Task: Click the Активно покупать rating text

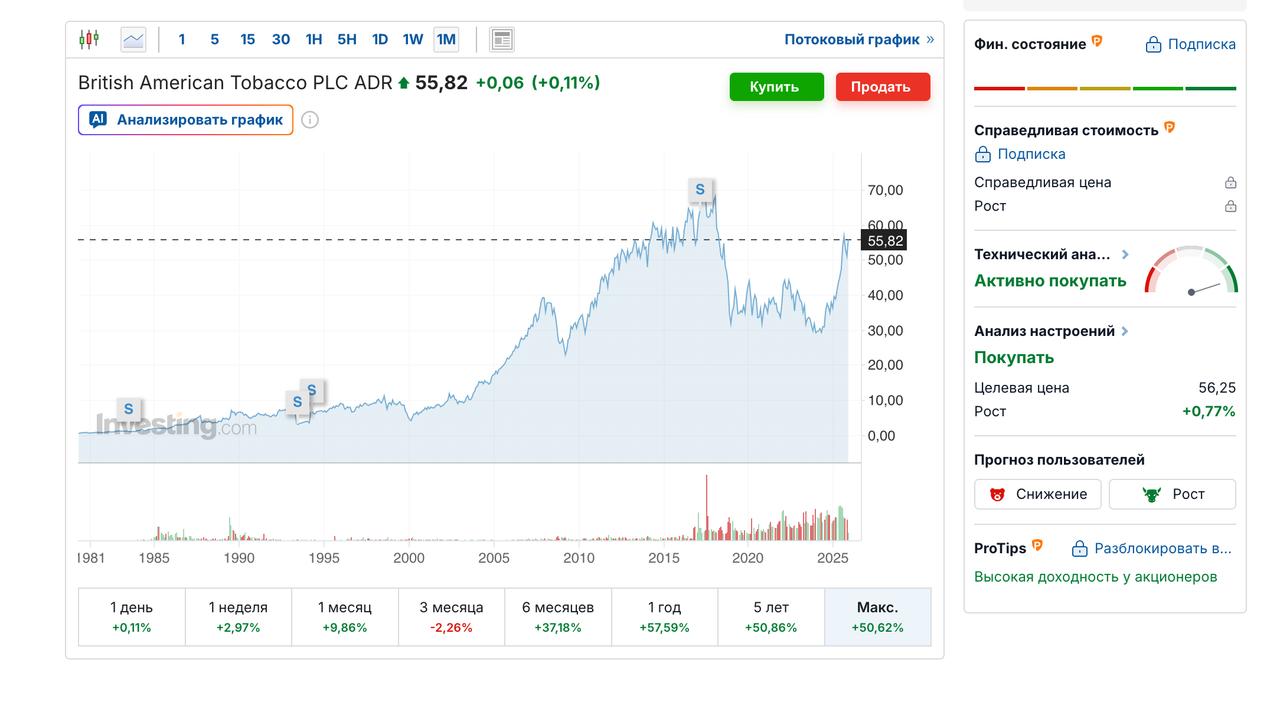Action: (1050, 281)
